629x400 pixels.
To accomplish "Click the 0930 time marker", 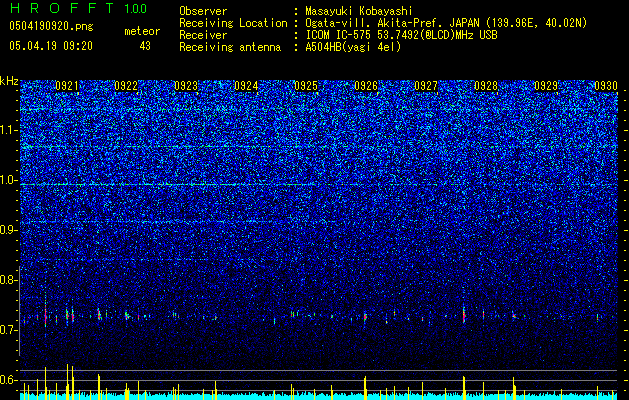I will tap(606, 86).
